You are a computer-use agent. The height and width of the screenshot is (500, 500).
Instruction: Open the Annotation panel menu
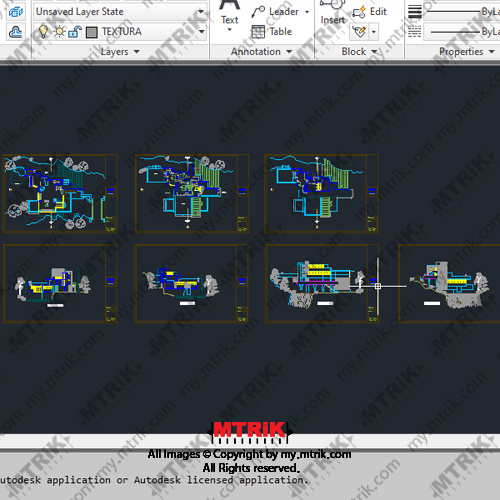pyautogui.click(x=261, y=52)
